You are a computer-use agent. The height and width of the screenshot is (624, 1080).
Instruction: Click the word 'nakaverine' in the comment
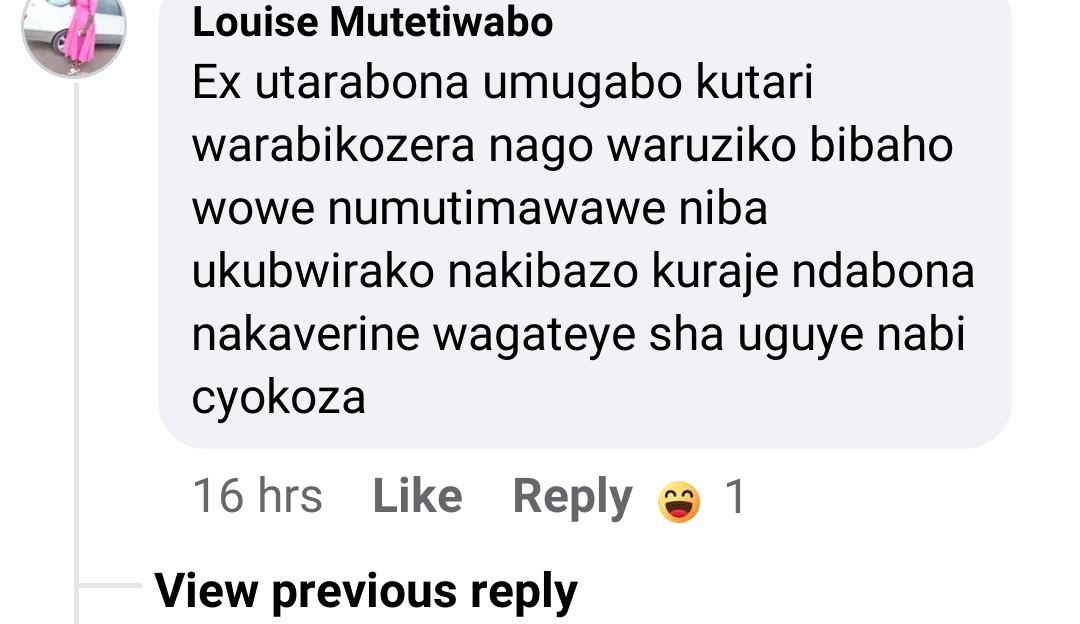point(306,335)
